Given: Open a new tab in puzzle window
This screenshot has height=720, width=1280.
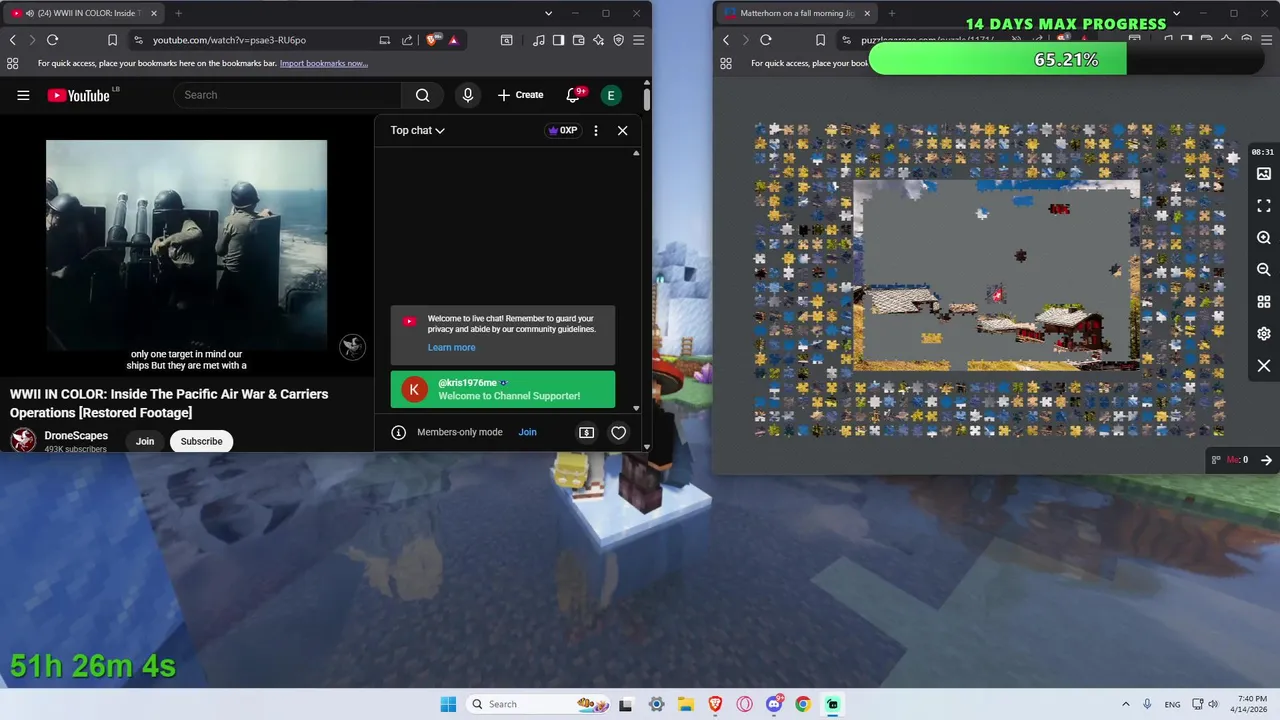Looking at the screenshot, I should [891, 13].
